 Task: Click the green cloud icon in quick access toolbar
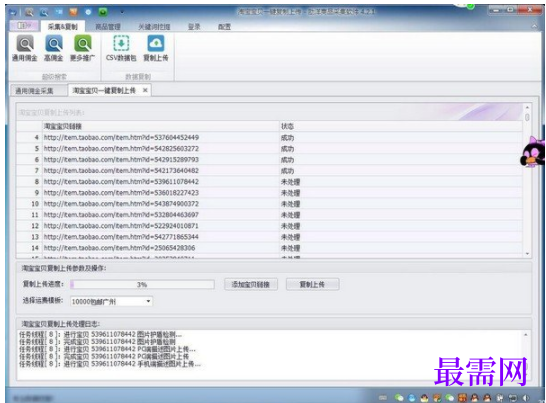tap(103, 12)
